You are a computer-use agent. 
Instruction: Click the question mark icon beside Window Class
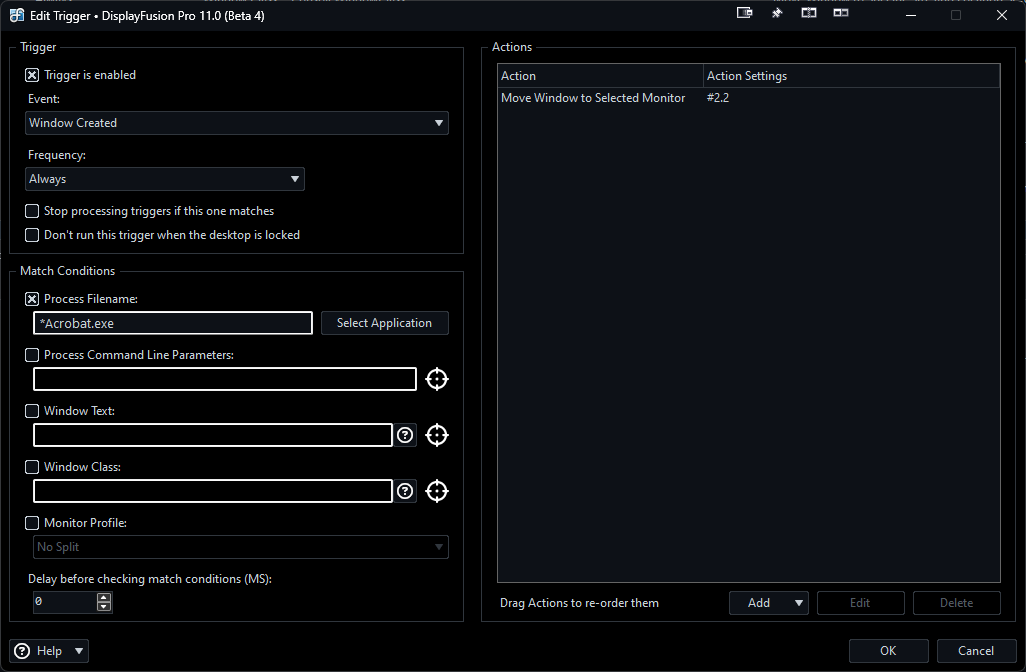tap(405, 491)
